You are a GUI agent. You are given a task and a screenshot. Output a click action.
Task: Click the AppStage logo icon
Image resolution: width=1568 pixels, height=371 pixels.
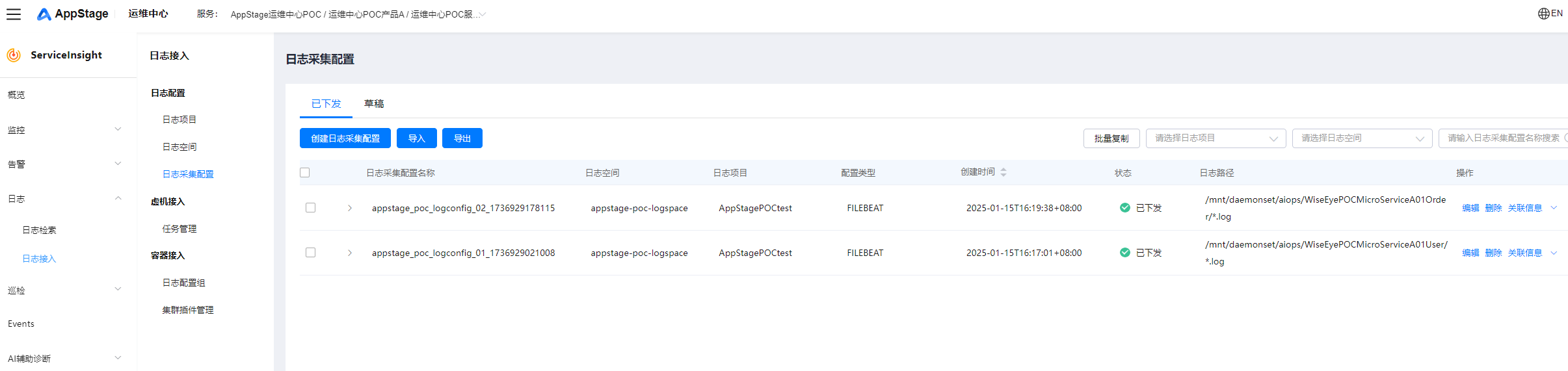pyautogui.click(x=44, y=14)
